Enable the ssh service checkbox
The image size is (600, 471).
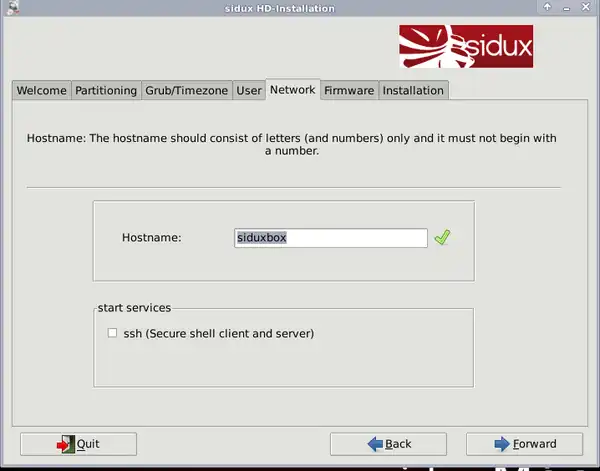113,333
